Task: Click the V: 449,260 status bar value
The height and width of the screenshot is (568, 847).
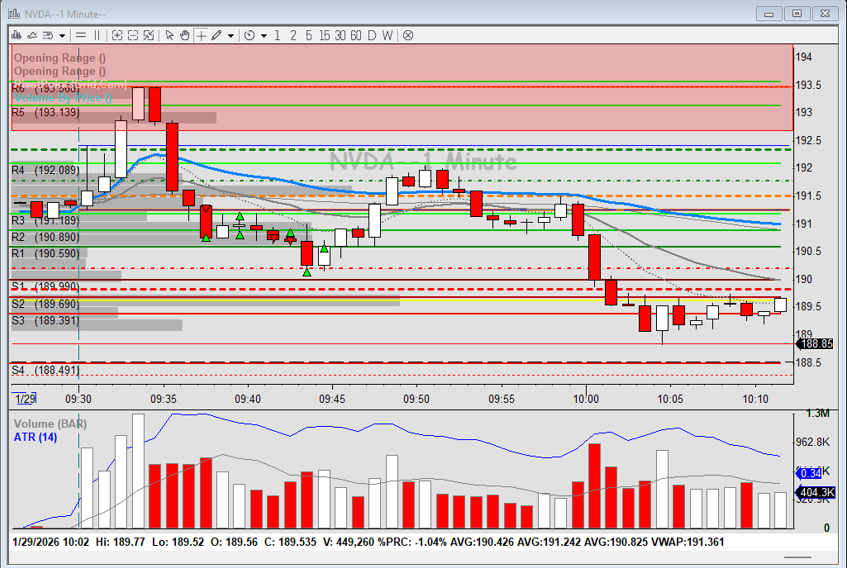Action: (x=348, y=542)
